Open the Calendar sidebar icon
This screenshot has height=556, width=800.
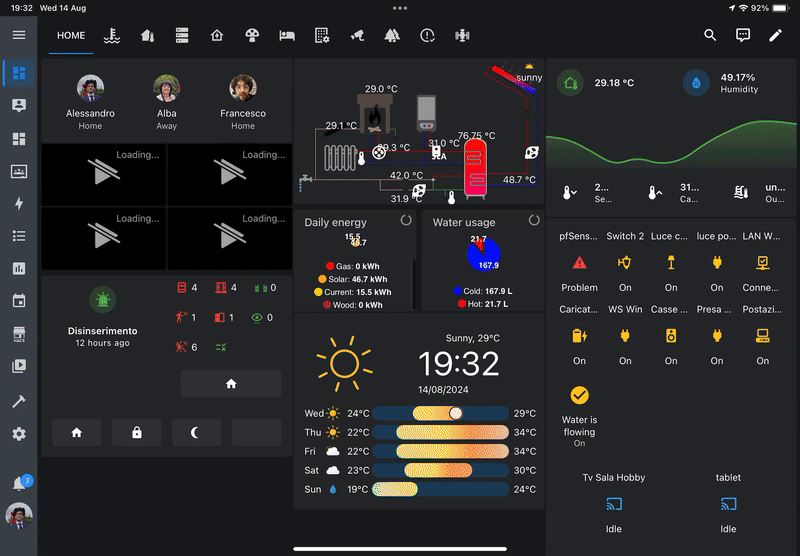click(x=19, y=300)
